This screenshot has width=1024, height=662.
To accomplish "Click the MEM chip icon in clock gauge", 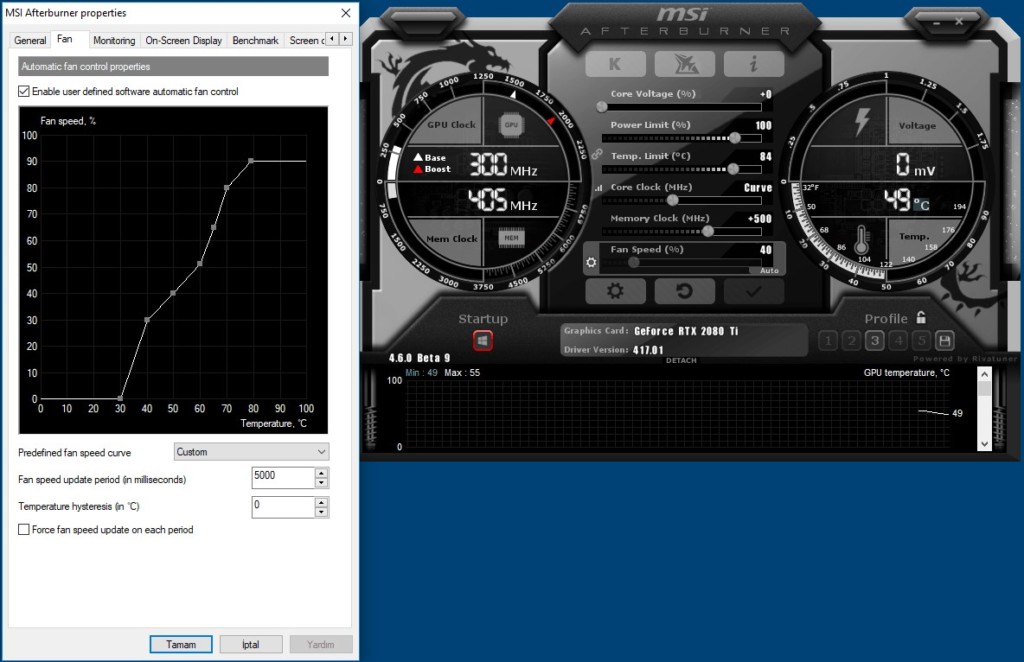I will [511, 238].
